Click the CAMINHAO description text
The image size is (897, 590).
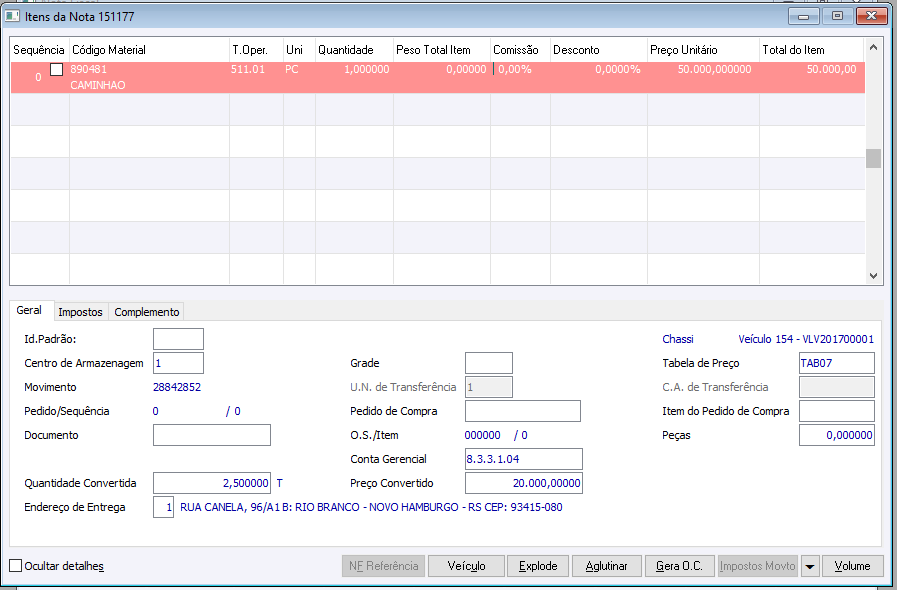pyautogui.click(x=98, y=85)
